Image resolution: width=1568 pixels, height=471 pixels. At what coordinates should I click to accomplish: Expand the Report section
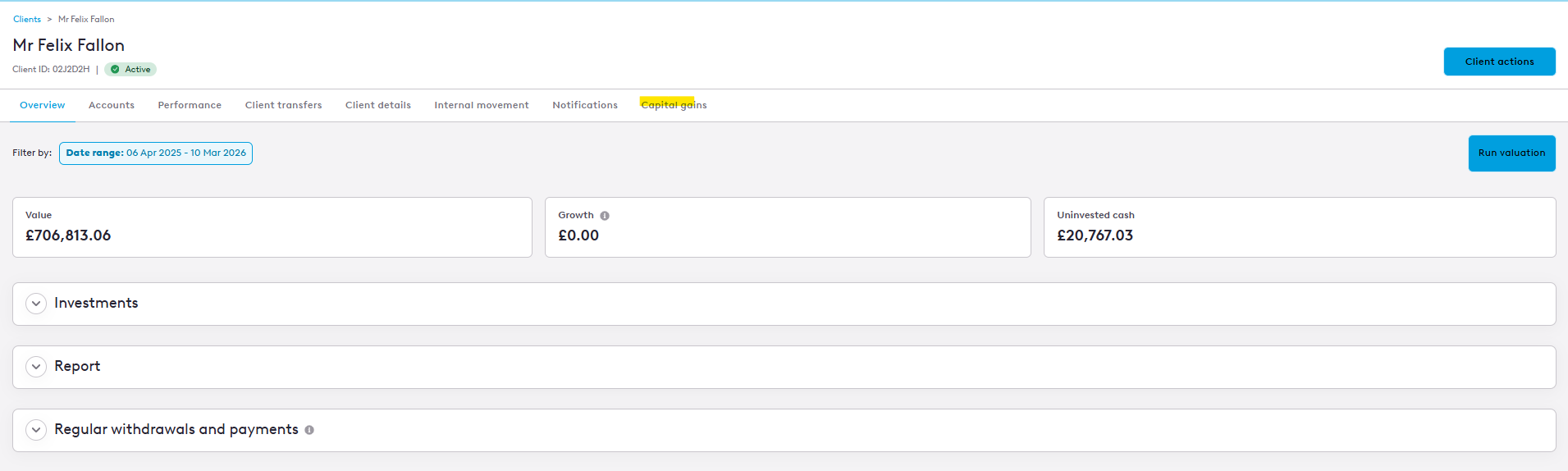coord(36,367)
